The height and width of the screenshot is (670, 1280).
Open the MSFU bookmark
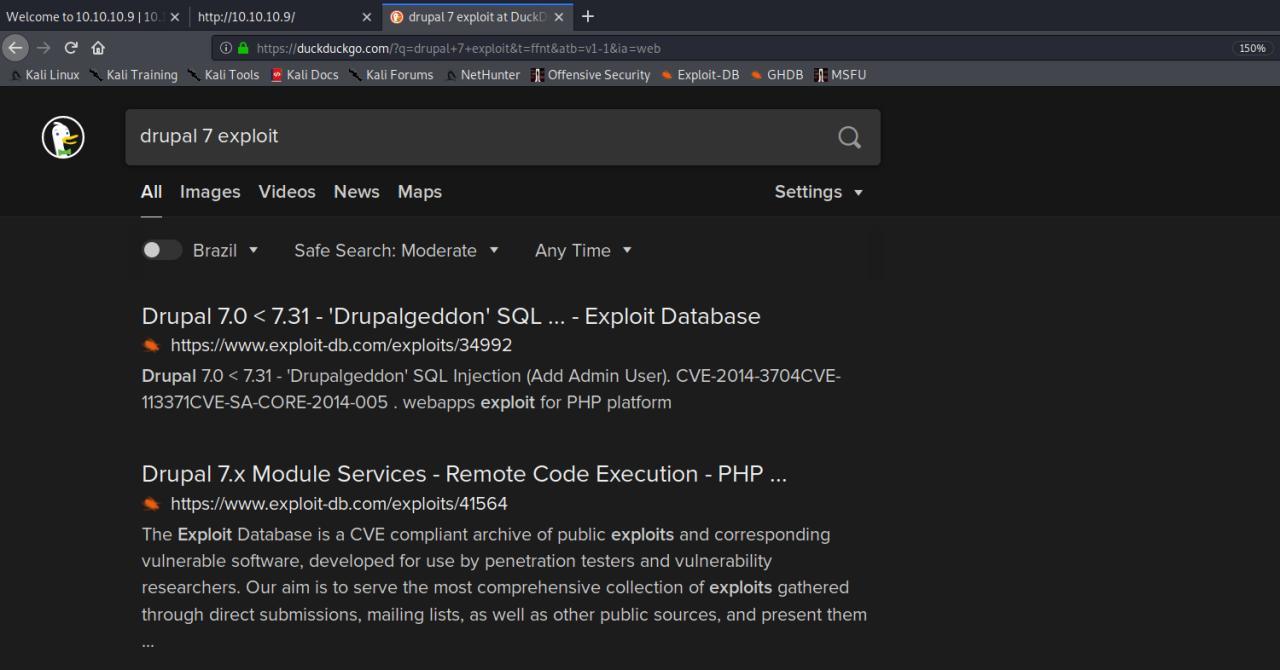(x=840, y=75)
